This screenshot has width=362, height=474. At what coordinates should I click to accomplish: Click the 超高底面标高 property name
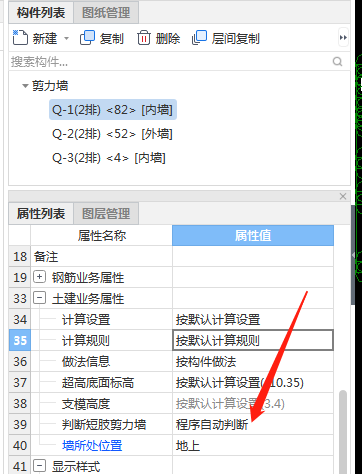98,382
